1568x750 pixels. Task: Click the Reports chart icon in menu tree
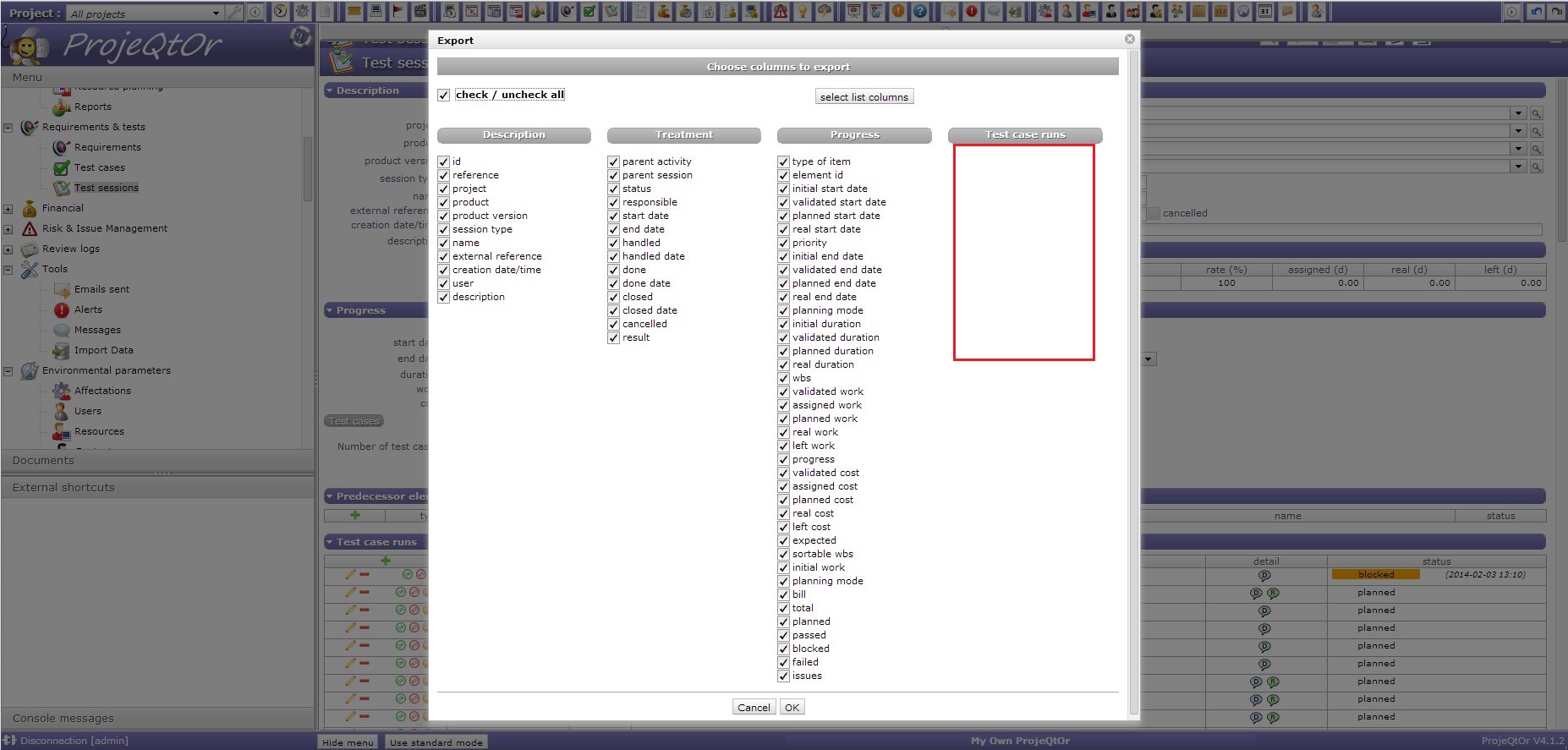pos(61,107)
